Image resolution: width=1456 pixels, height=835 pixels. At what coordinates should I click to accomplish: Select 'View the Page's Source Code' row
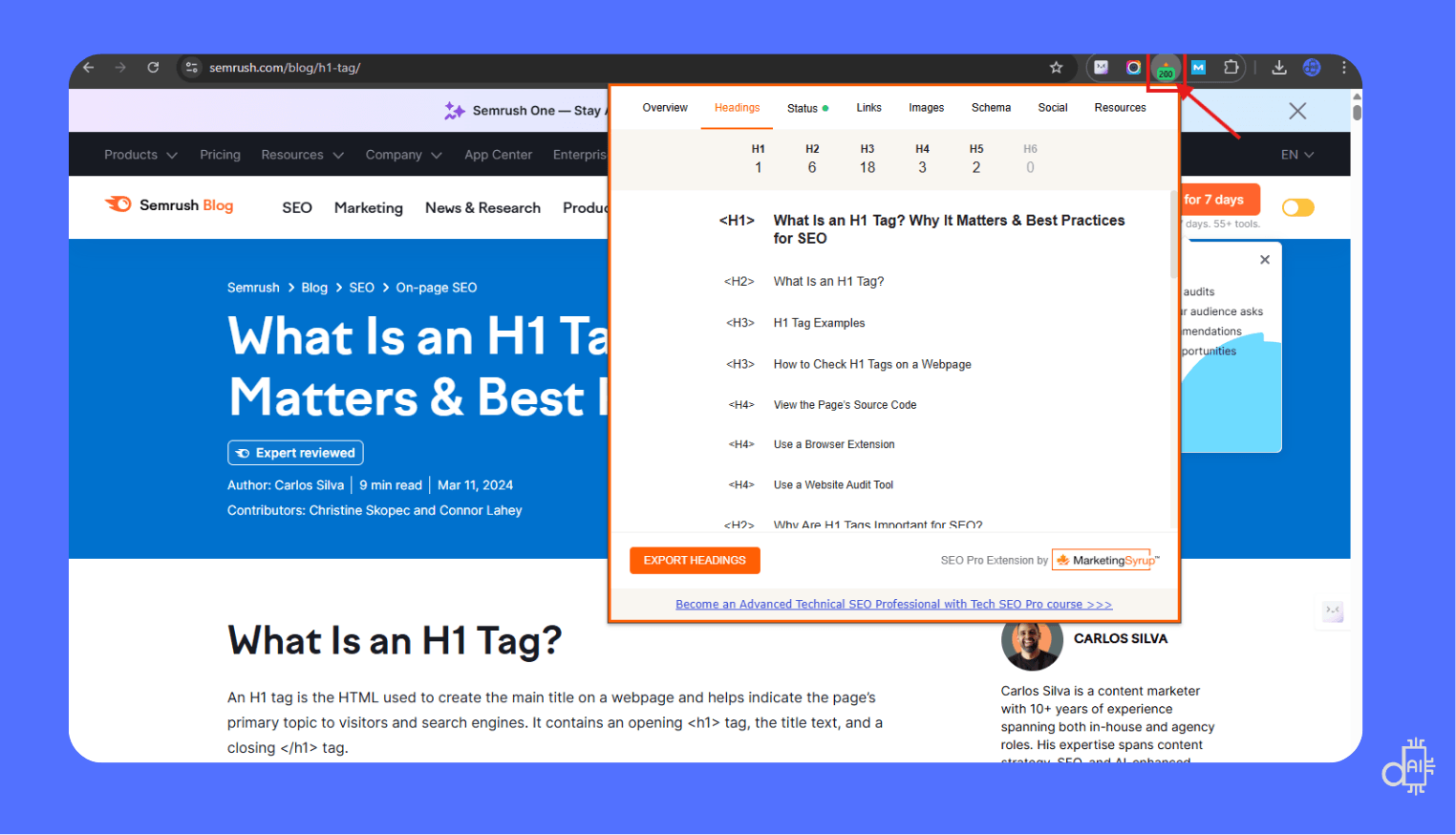845,405
